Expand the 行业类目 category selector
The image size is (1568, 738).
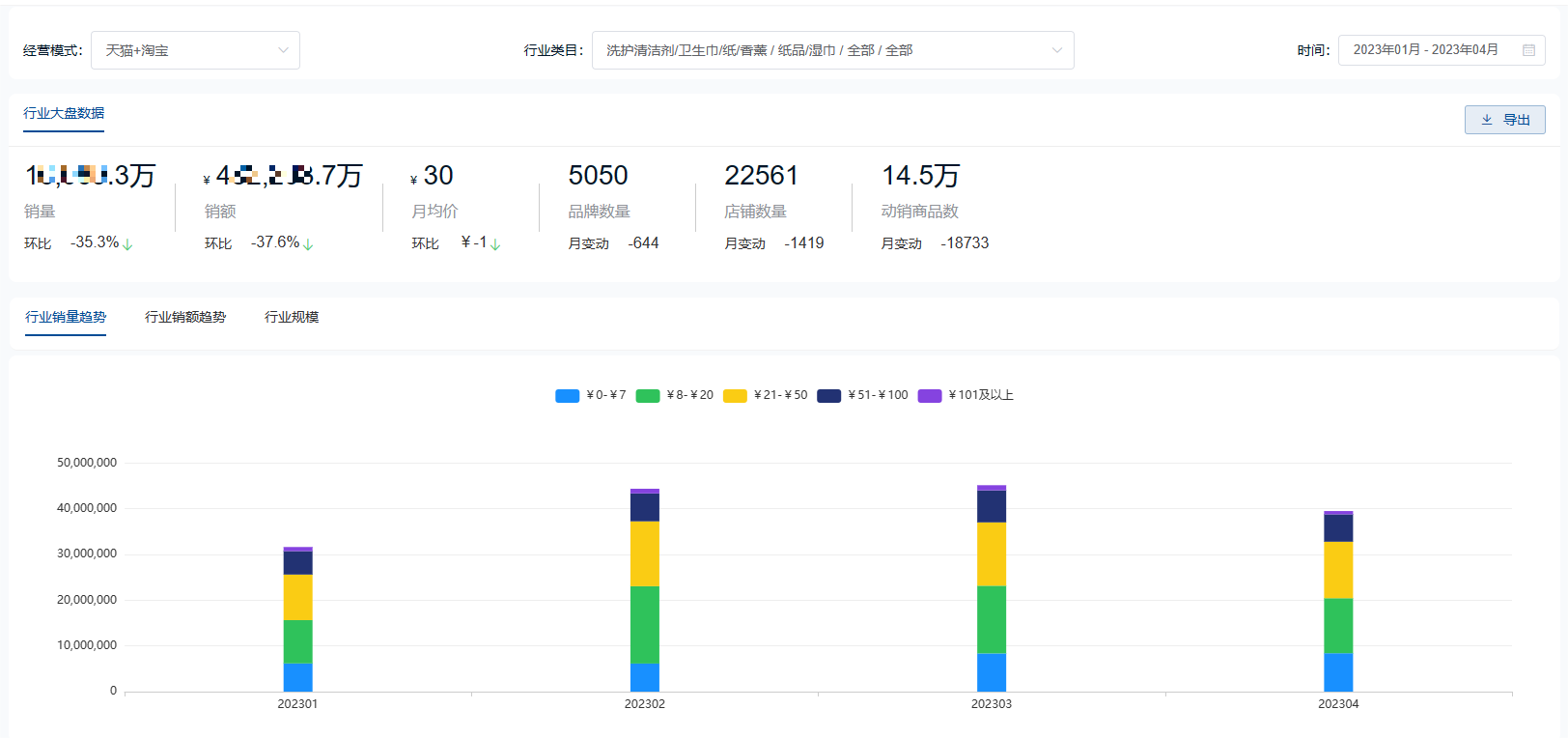[832, 50]
